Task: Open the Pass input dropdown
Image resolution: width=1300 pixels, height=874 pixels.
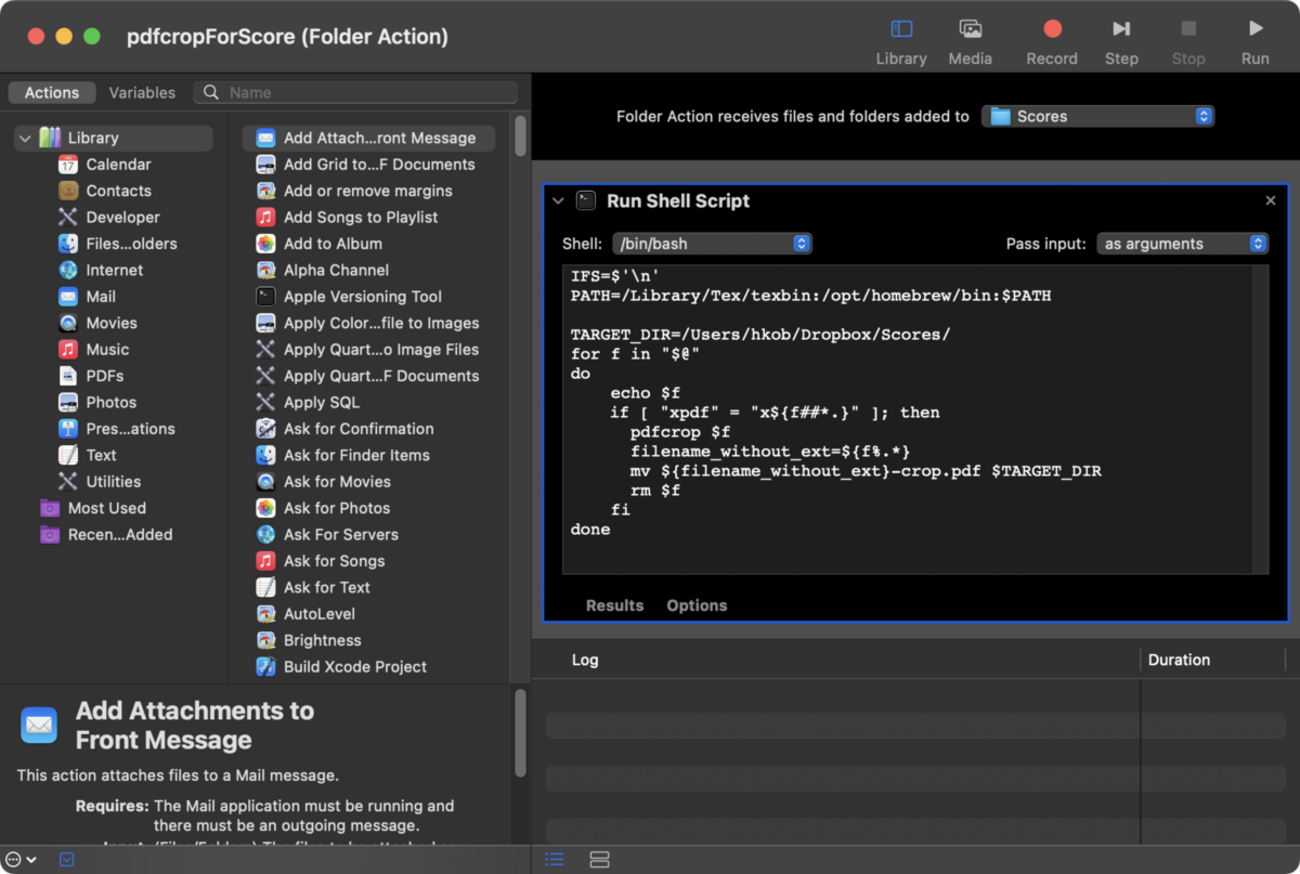Action: point(1183,243)
